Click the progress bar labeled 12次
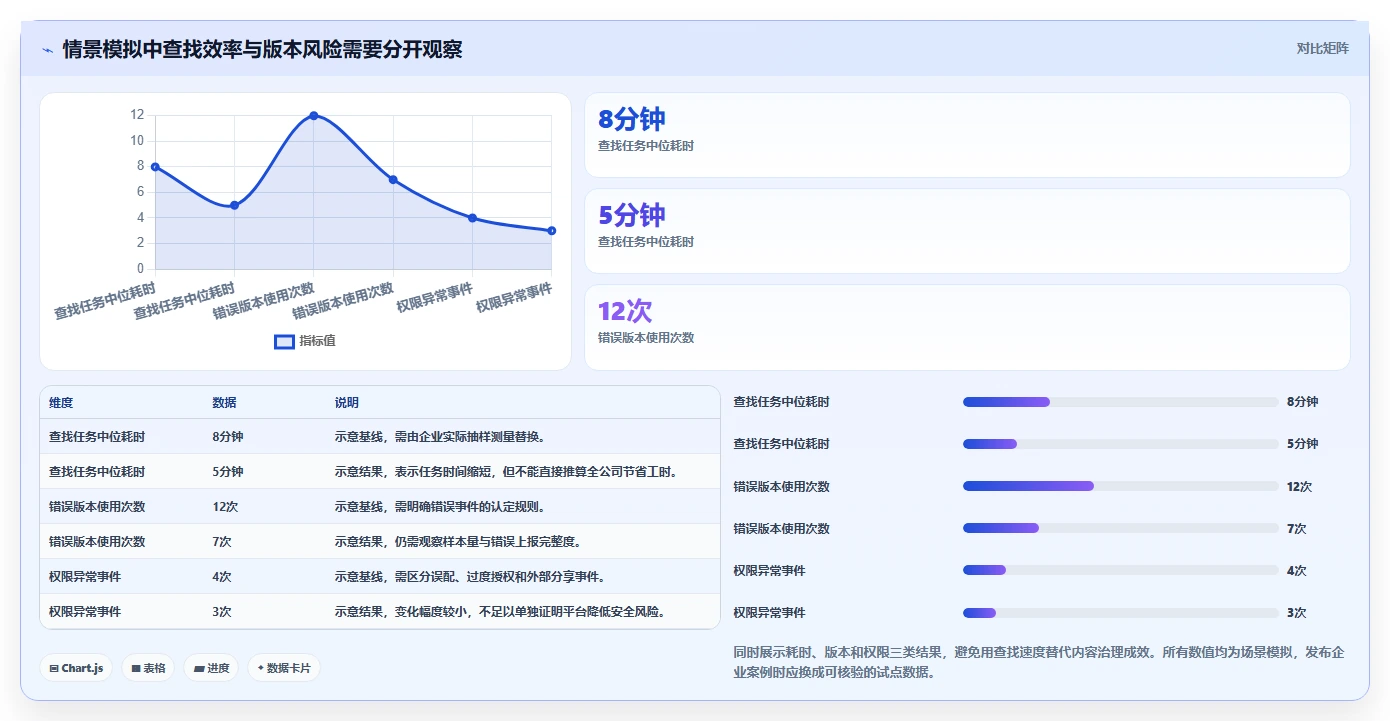The image size is (1390, 721). (1120, 486)
